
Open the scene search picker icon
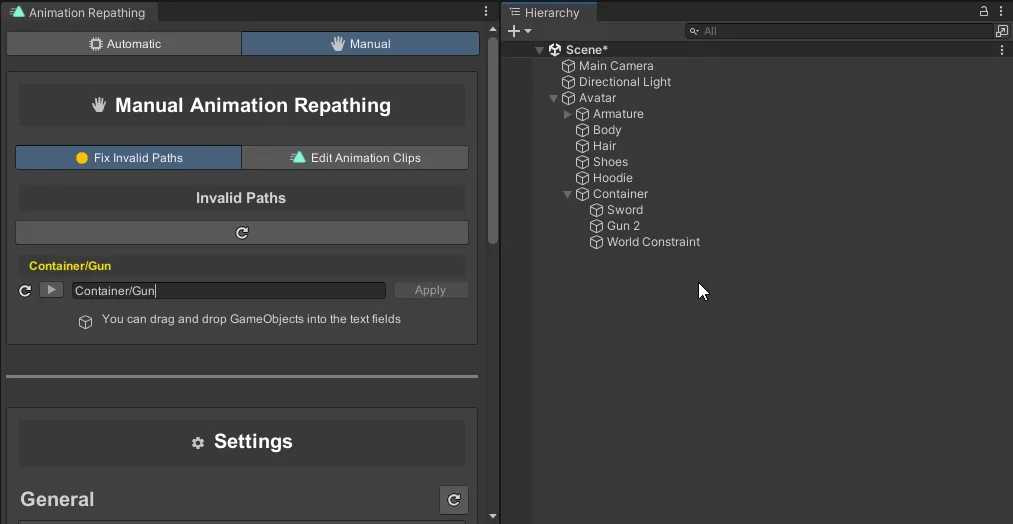coord(1001,31)
